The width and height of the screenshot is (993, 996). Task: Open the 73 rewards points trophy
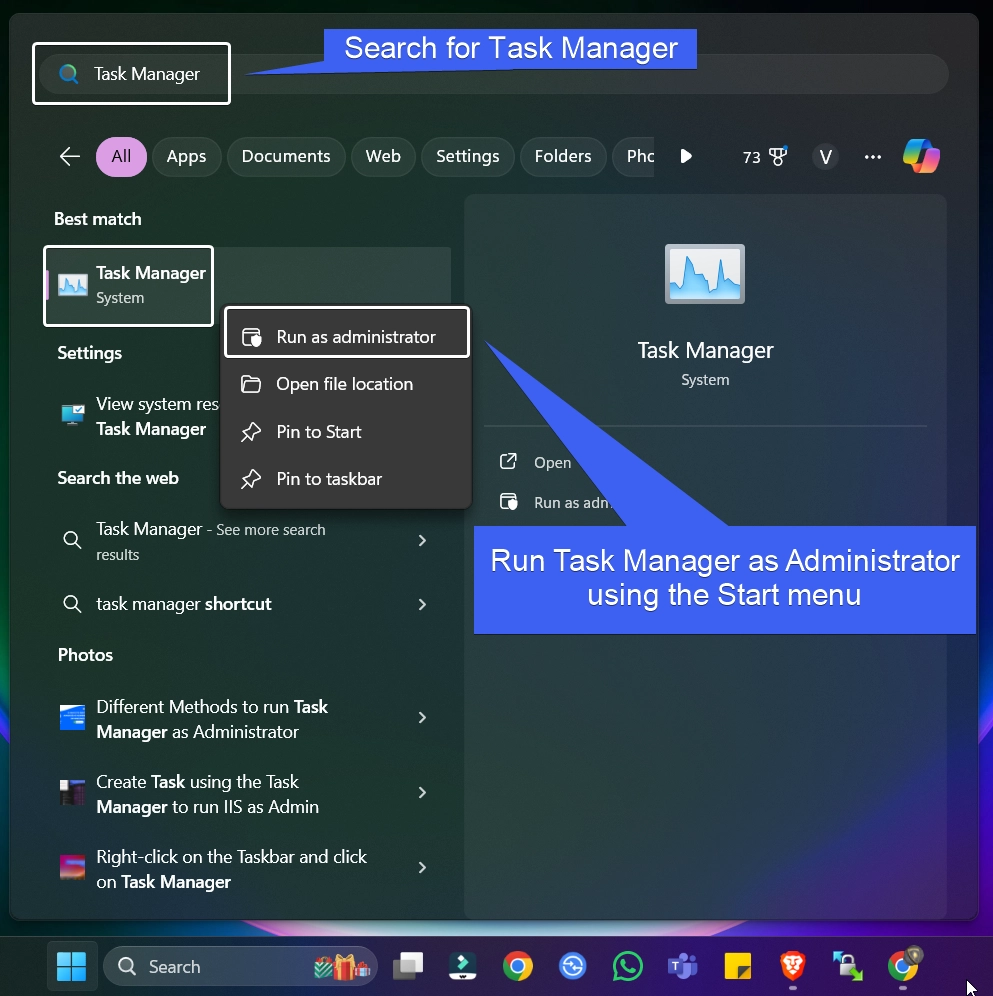coord(764,156)
